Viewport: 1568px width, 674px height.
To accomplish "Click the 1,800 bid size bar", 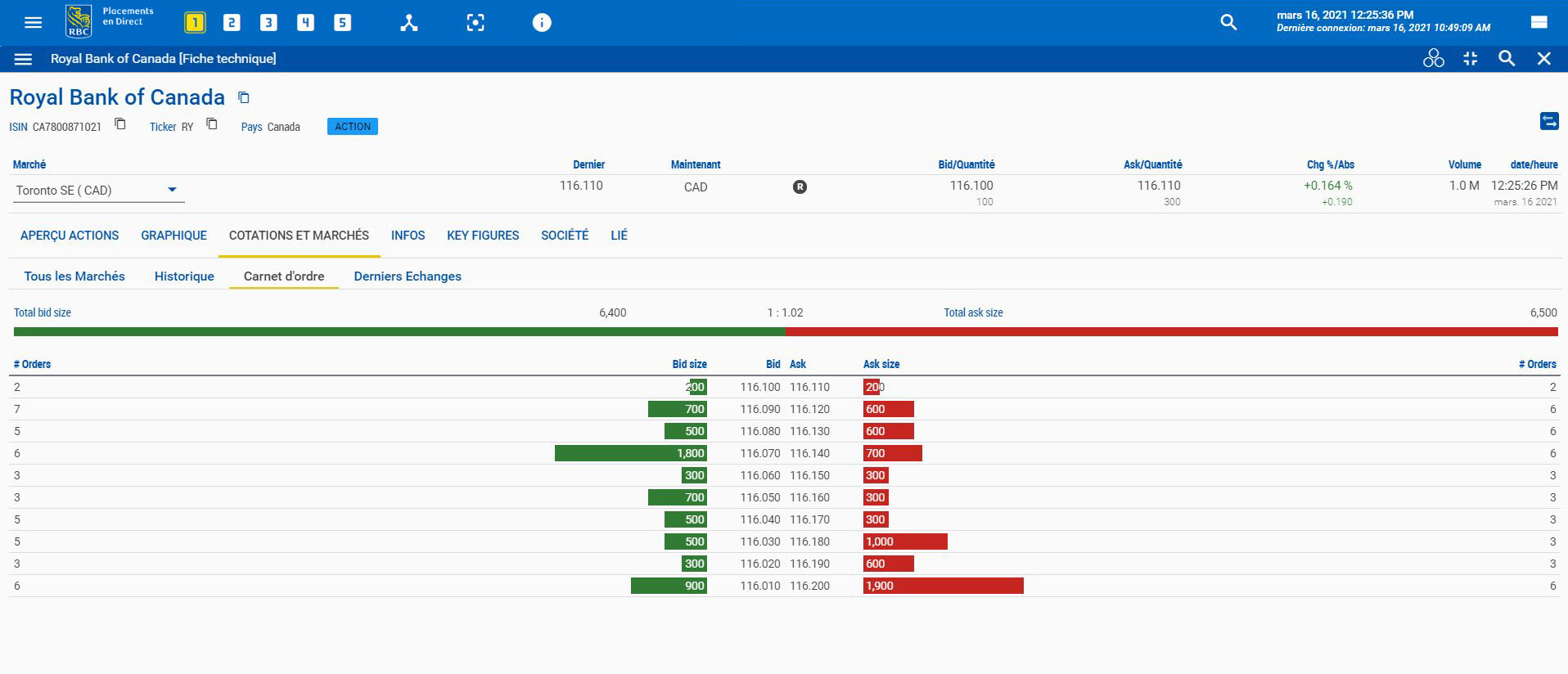I will 631,453.
